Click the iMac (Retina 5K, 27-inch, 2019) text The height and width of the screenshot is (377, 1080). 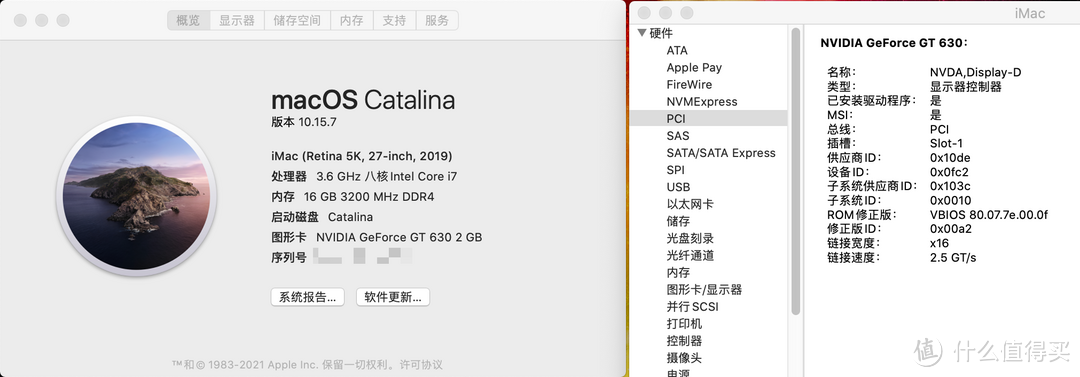(362, 156)
